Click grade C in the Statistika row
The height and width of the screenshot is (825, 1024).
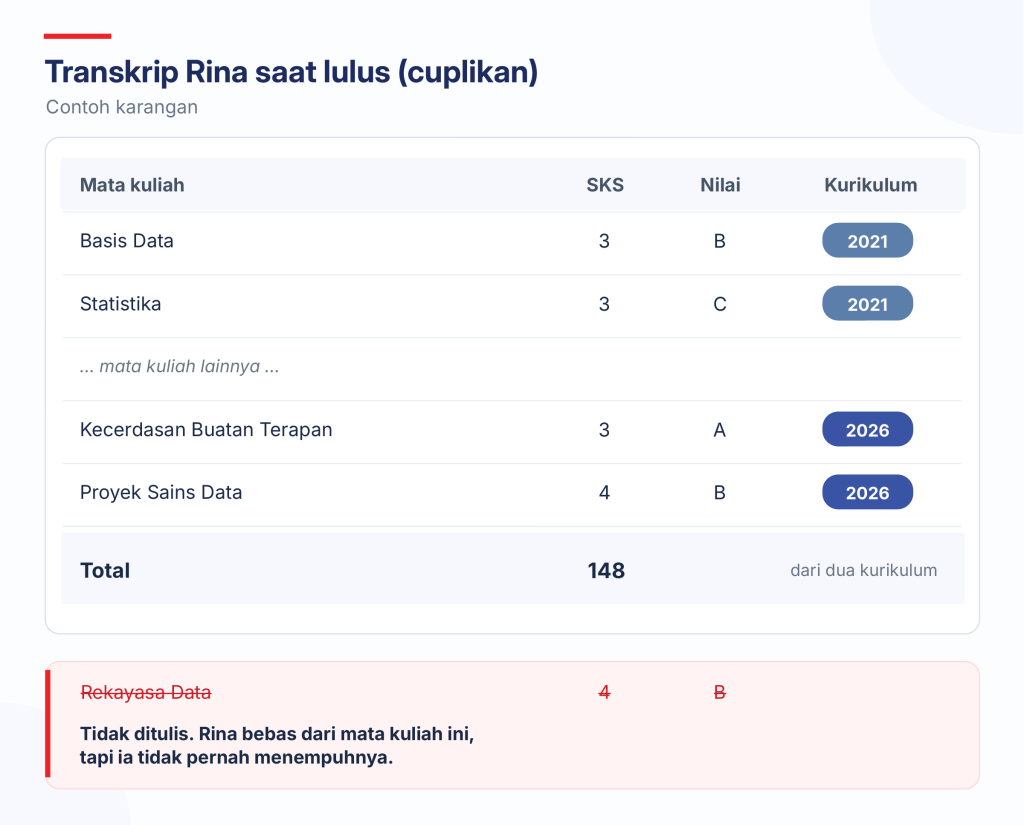click(x=720, y=304)
